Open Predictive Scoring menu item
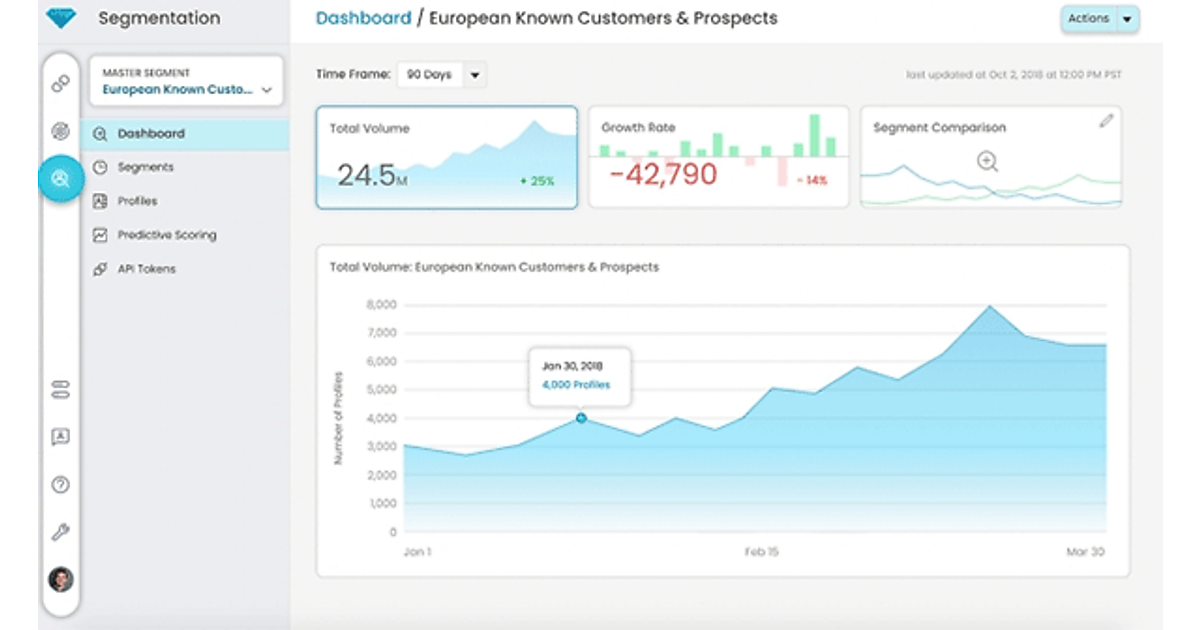Screen dimensions: 1200x630 (166, 235)
